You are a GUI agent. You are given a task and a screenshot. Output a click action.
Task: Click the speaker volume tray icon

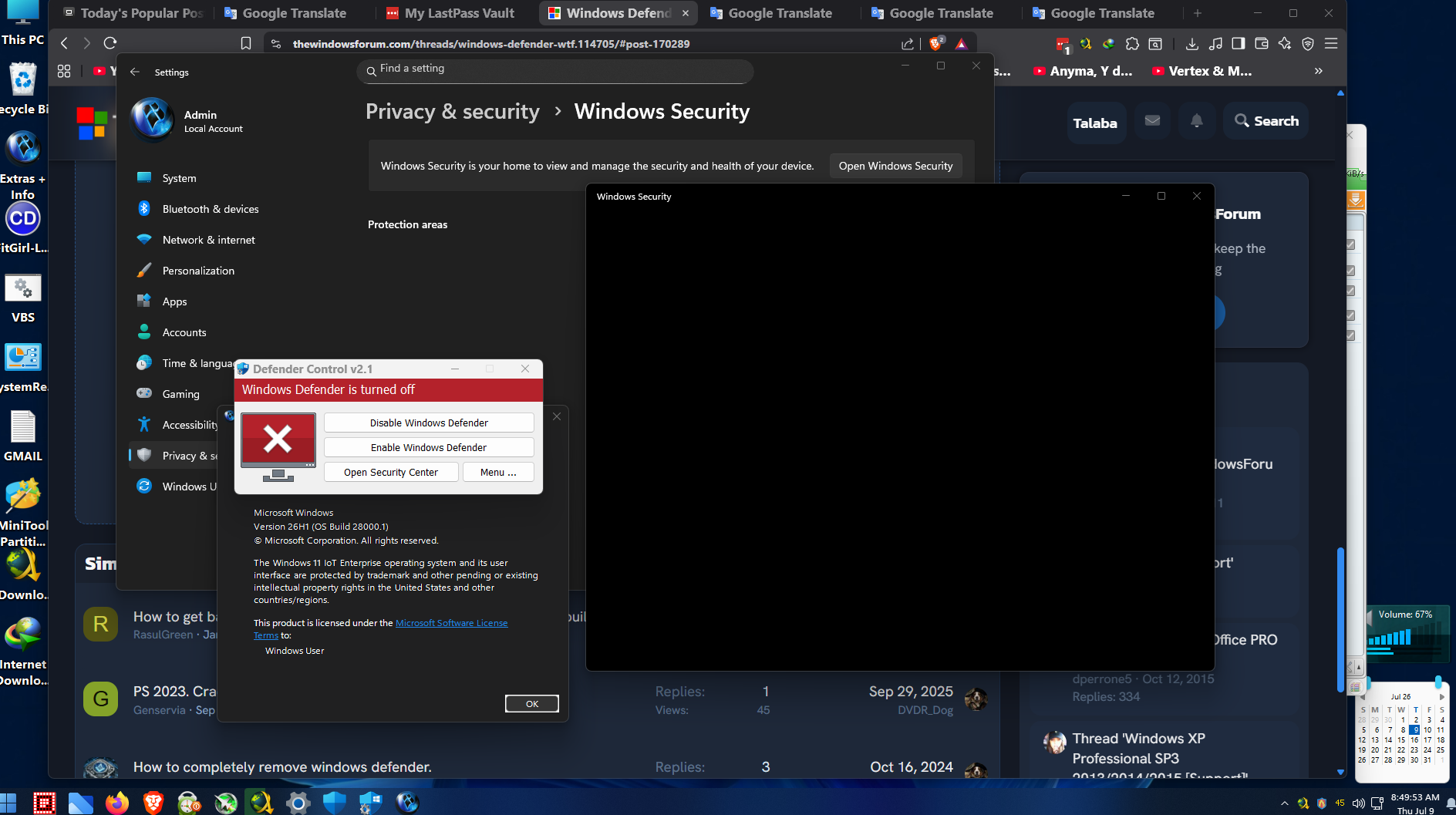pyautogui.click(x=1359, y=803)
